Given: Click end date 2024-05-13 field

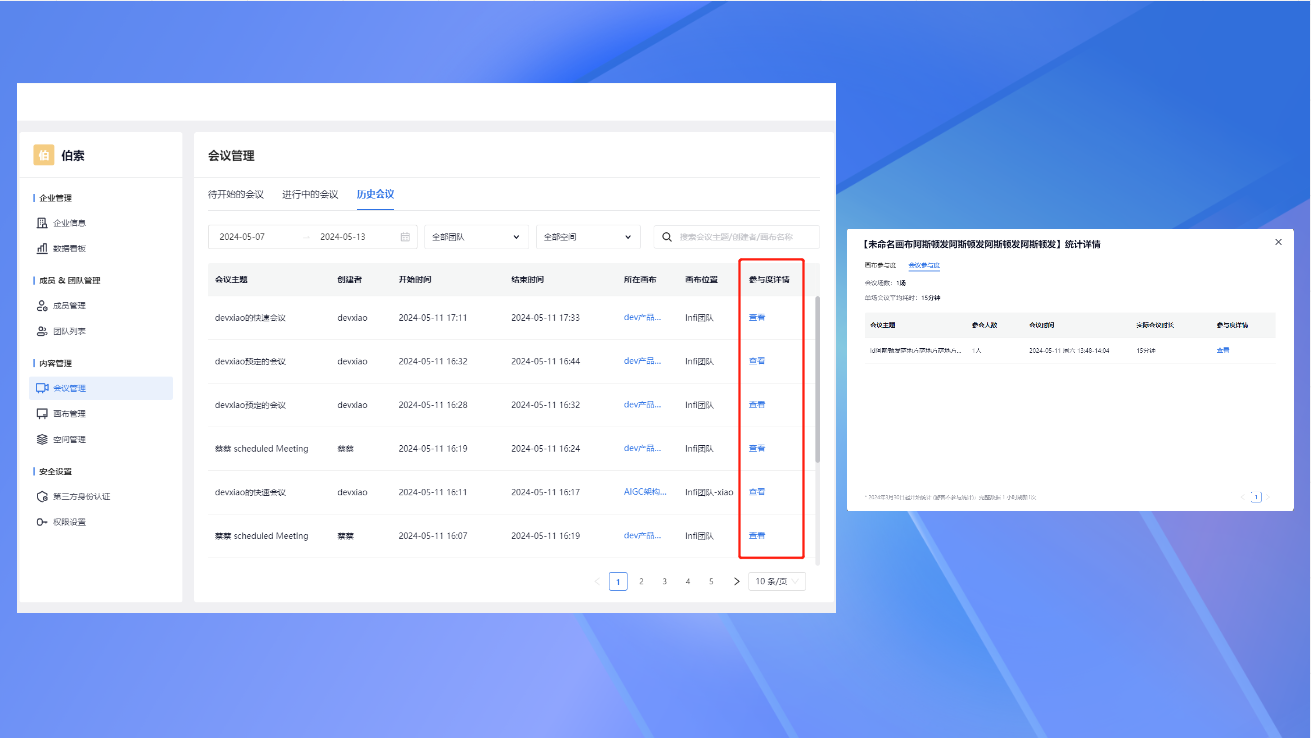Looking at the screenshot, I should pos(342,237).
